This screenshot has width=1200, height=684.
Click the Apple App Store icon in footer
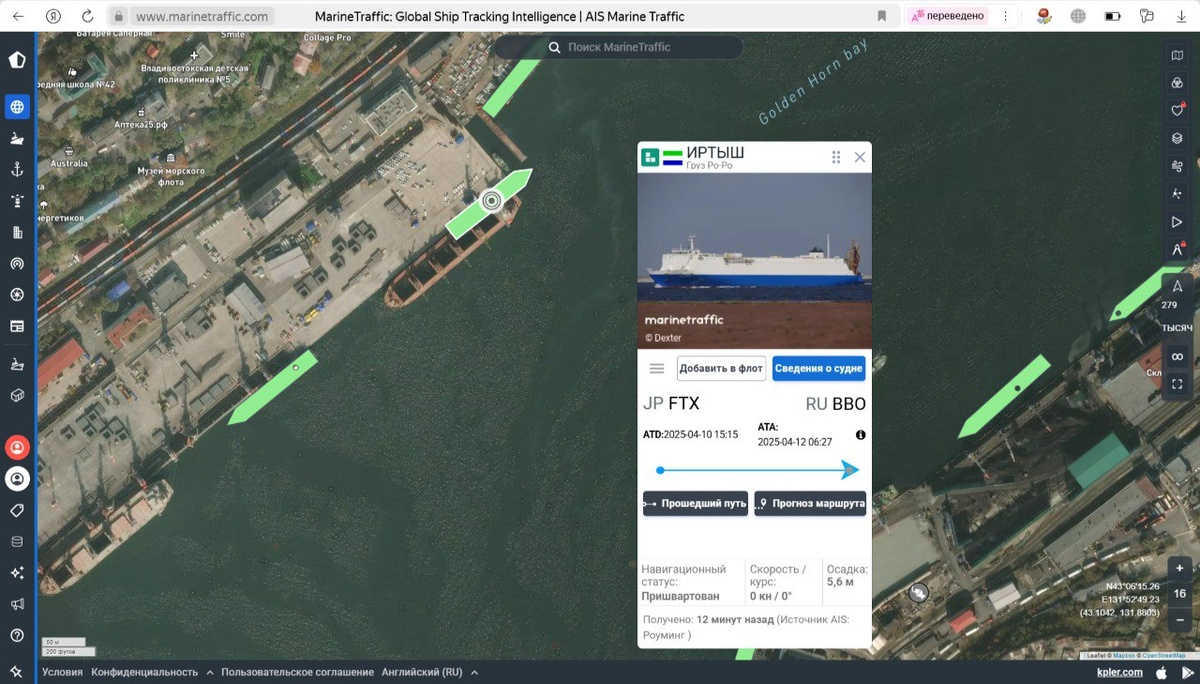pos(1161,672)
